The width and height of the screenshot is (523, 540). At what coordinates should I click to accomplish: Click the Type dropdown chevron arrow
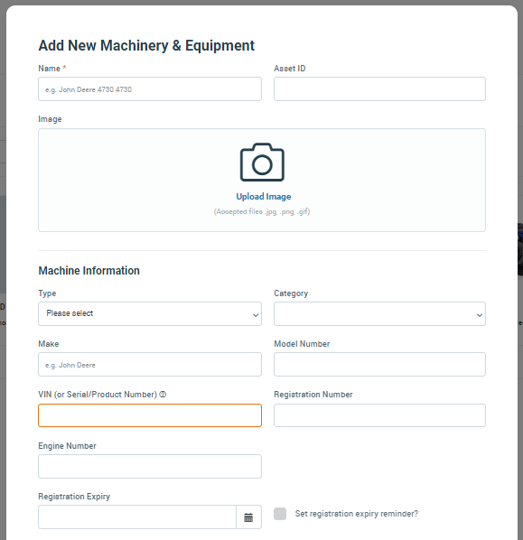tap(255, 315)
